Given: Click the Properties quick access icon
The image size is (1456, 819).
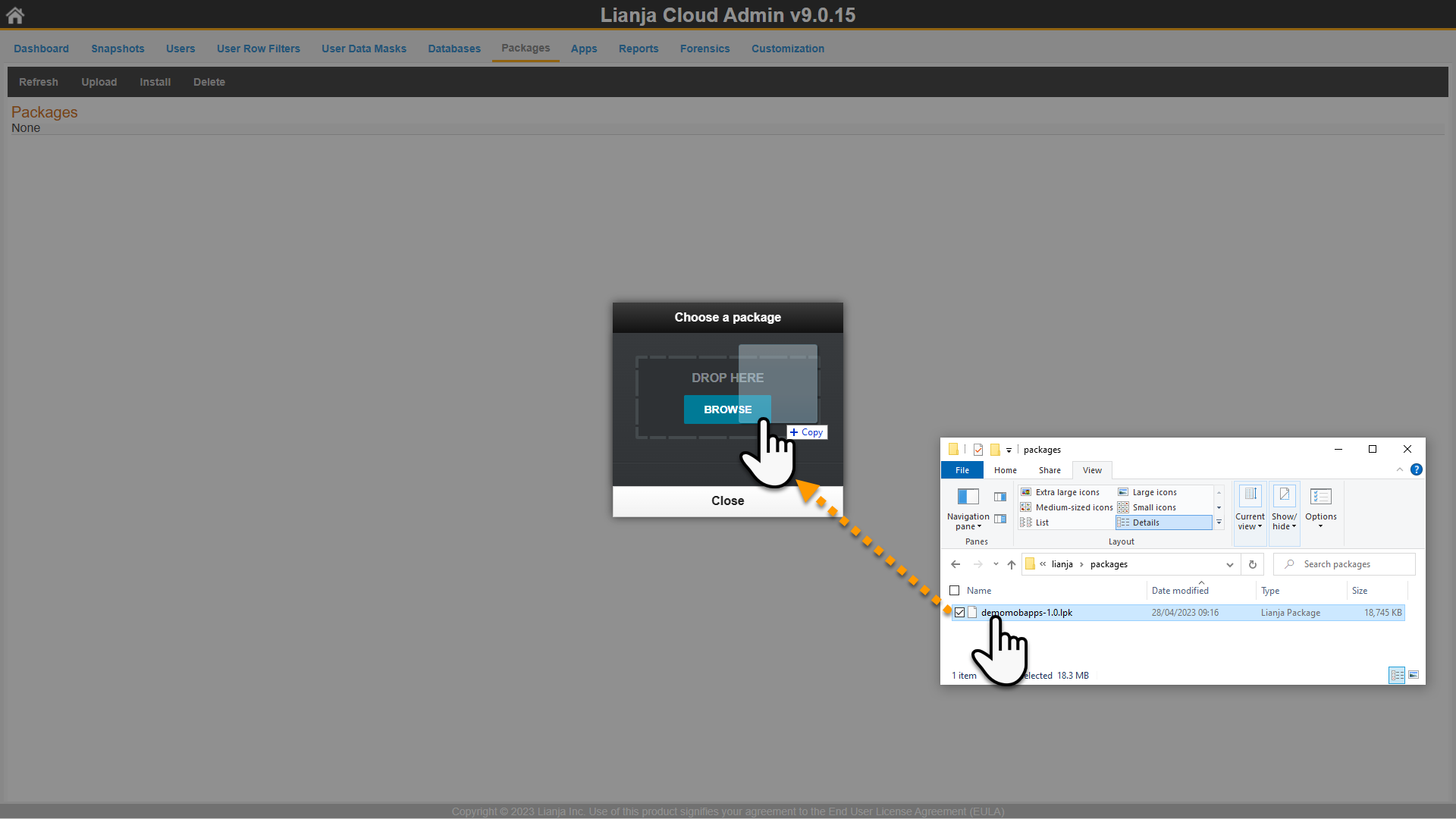Looking at the screenshot, I should tap(978, 450).
